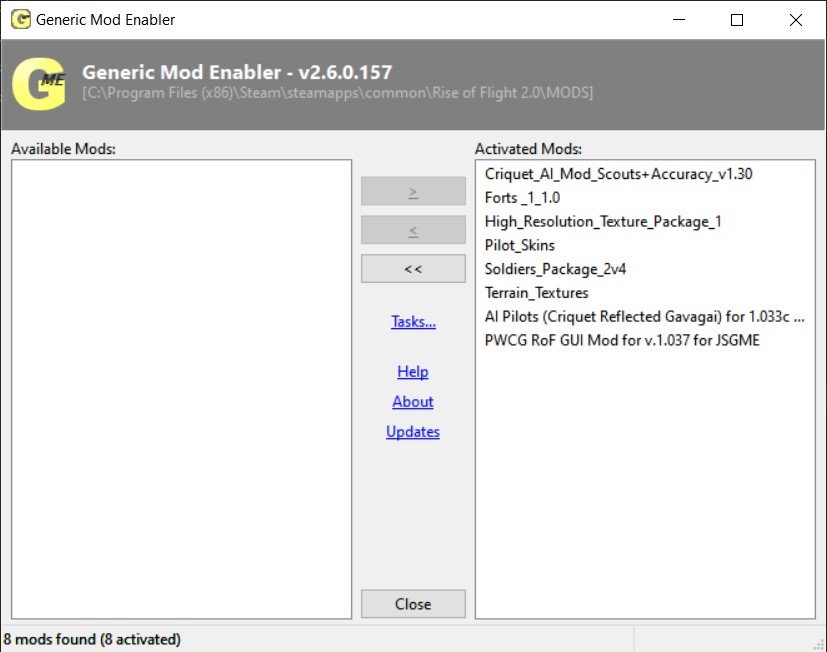Image resolution: width=827 pixels, height=652 pixels.
Task: Select Pilot_Skins in activated mods
Action: point(520,245)
